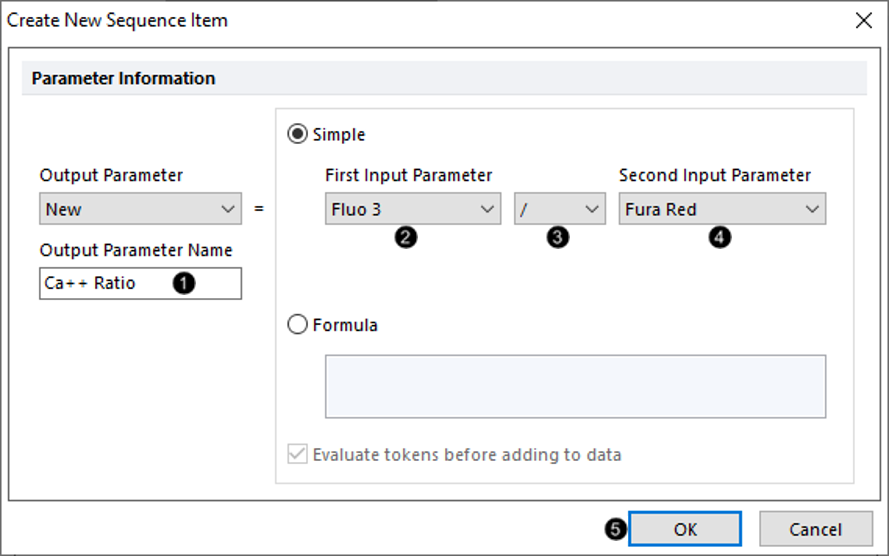Close the Create New Sequence Item dialog

click(863, 20)
